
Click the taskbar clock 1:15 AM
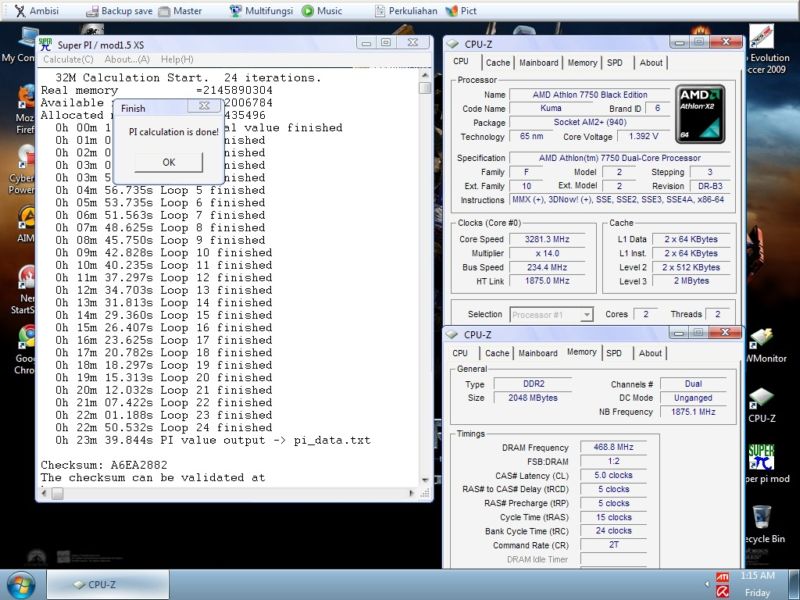[x=757, y=576]
